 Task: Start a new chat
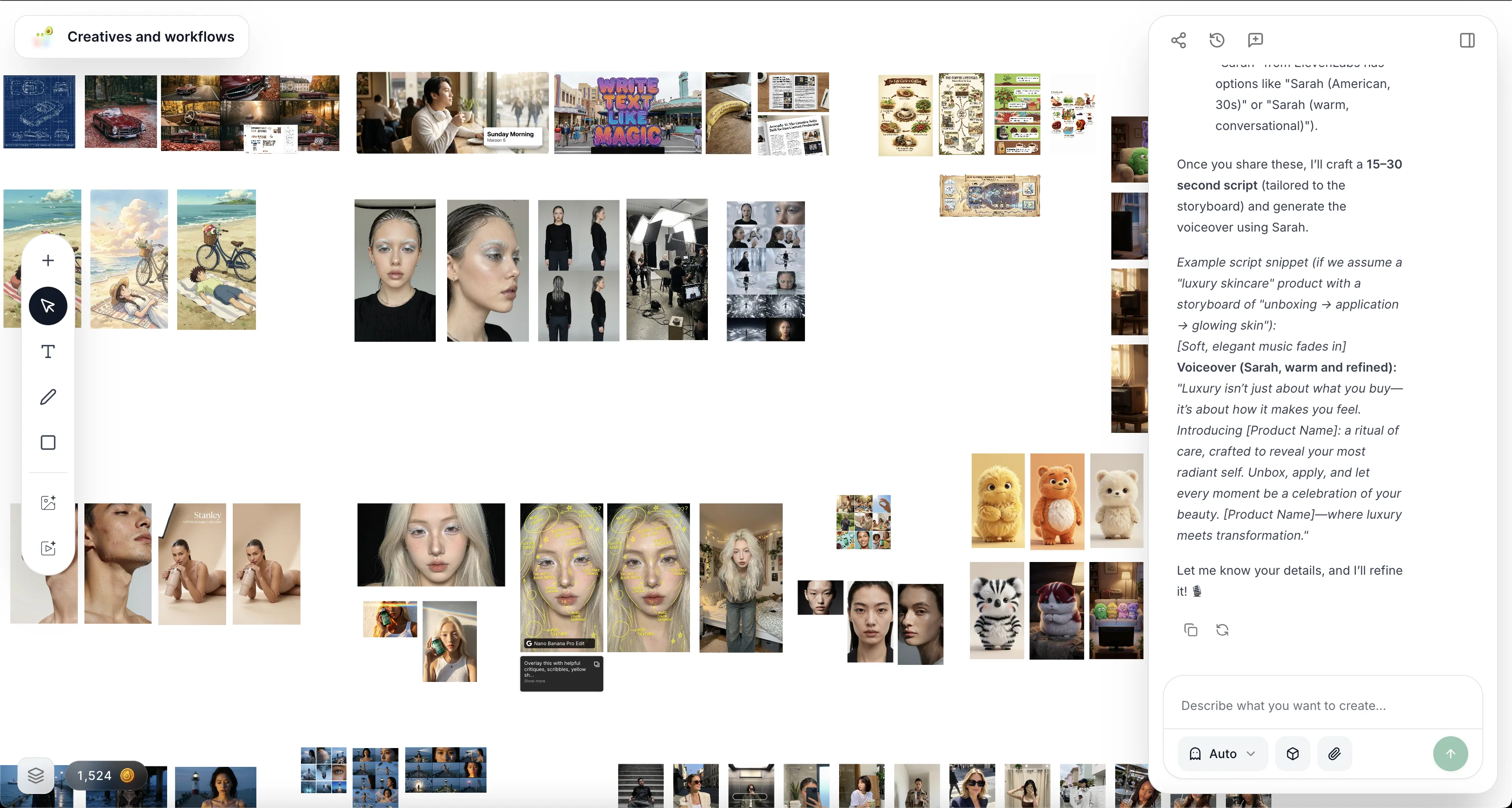click(x=1255, y=40)
